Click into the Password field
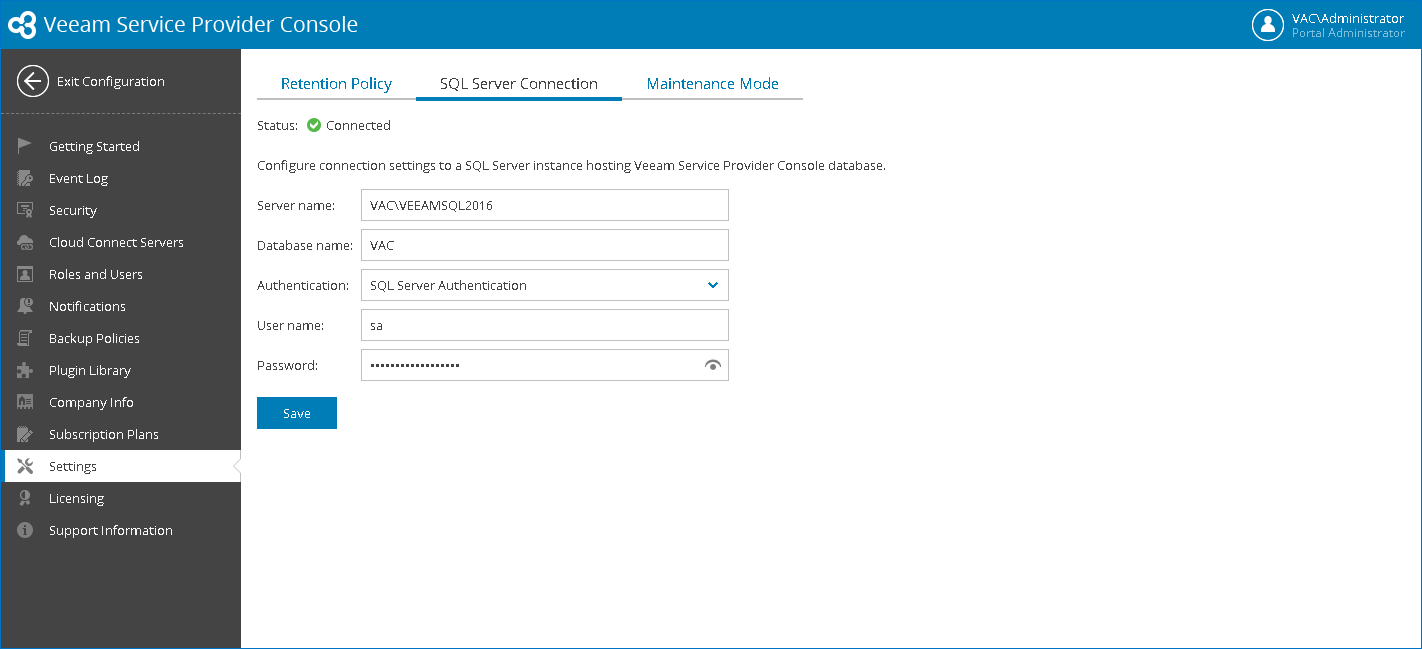1422x649 pixels. (545, 365)
